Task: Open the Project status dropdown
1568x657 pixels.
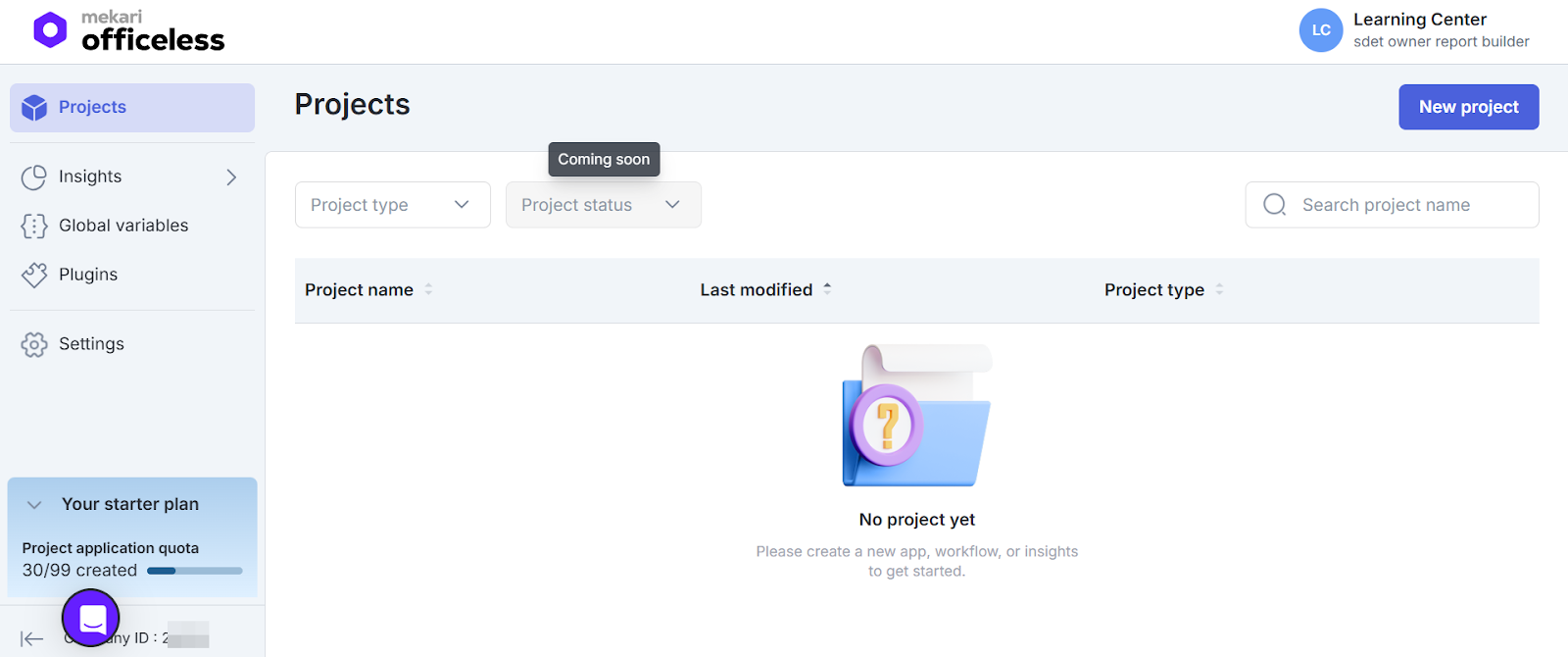Action: [603, 205]
